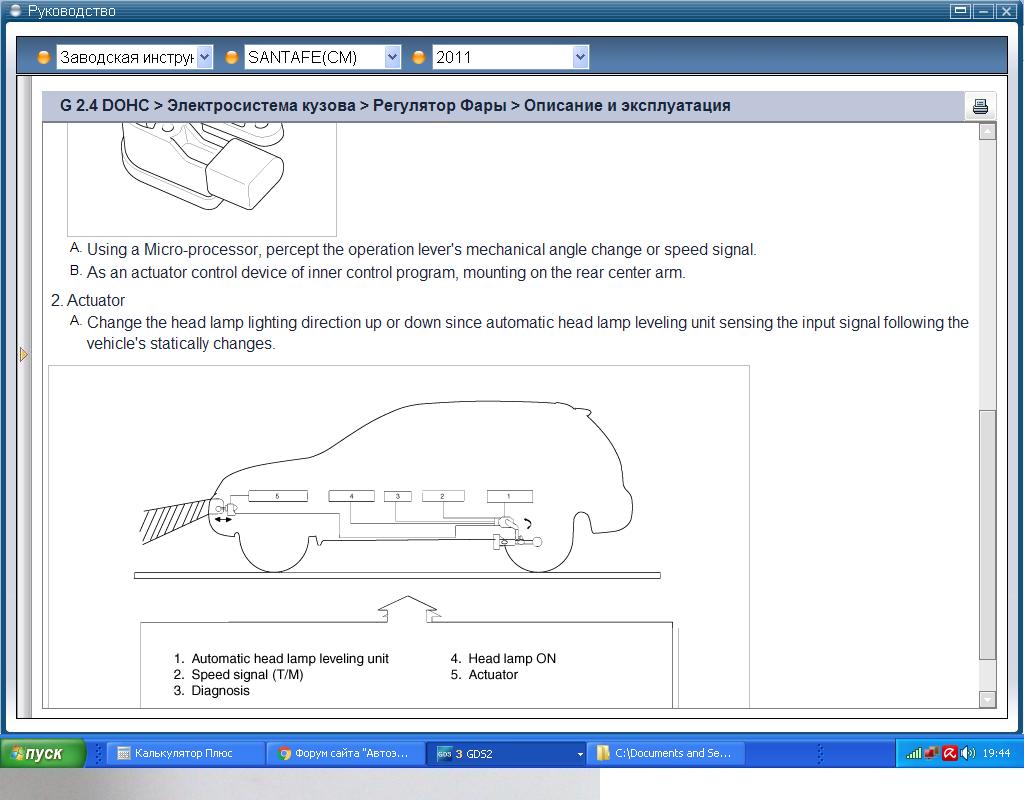Click the line "Using a Micro-processor, percept…"

[x=421, y=249]
